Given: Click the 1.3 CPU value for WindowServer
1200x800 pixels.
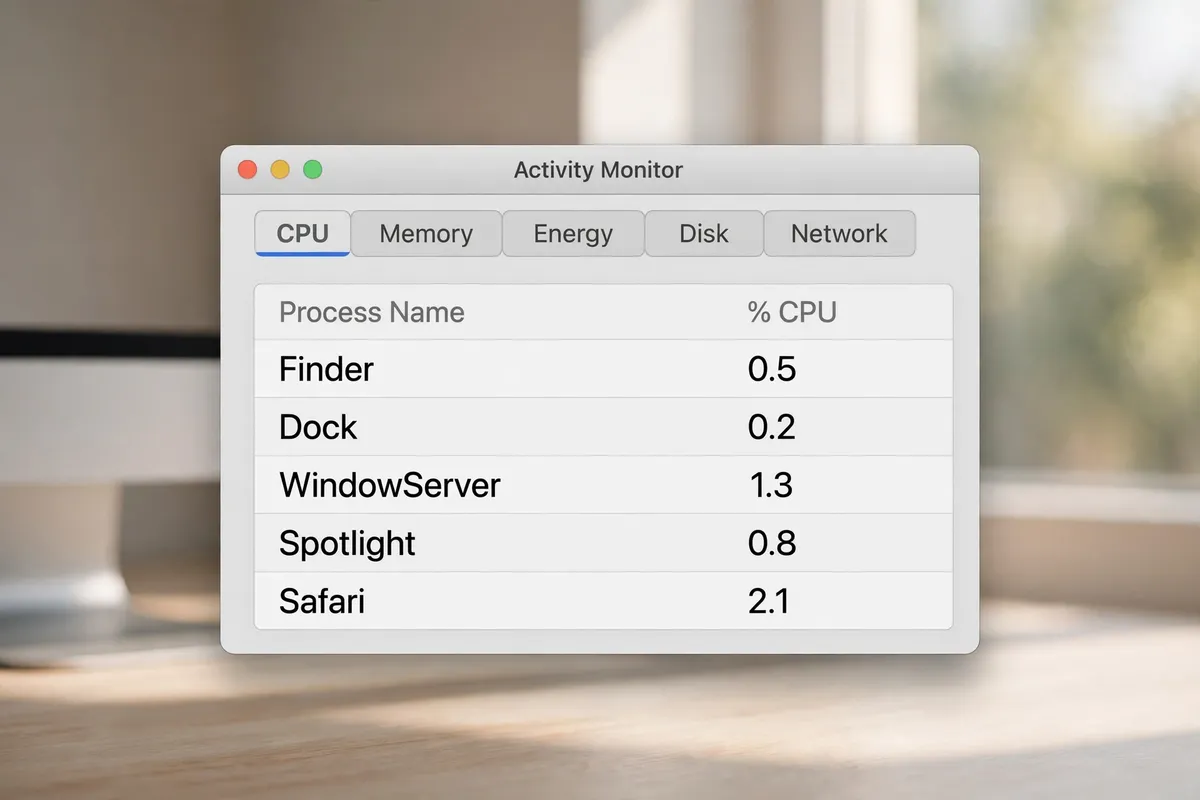Looking at the screenshot, I should click(x=771, y=485).
